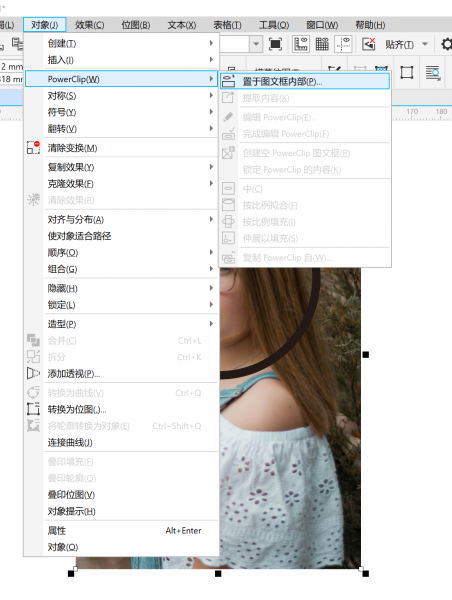Open the 帮助(H) menu

point(370,25)
